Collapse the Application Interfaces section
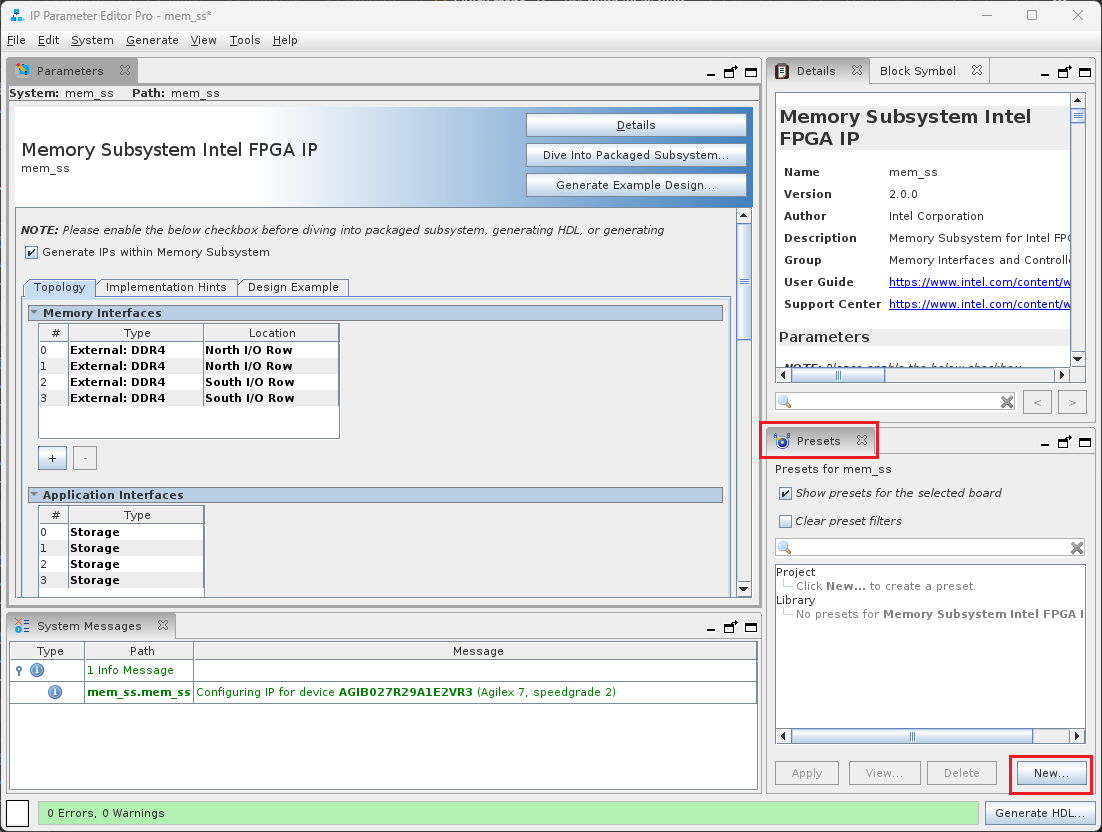 click(x=34, y=495)
